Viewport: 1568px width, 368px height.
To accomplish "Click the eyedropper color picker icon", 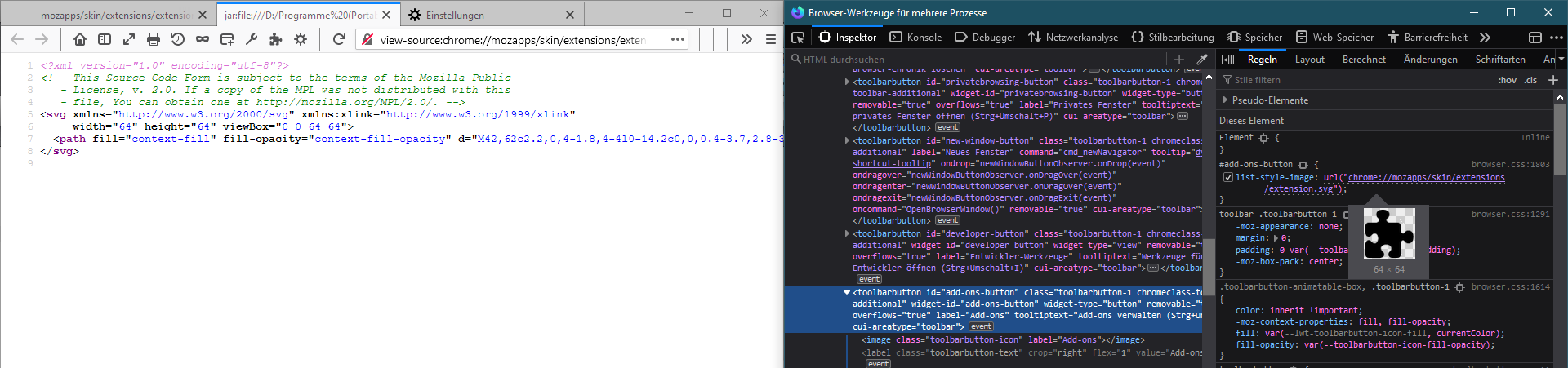I will pos(1202,60).
